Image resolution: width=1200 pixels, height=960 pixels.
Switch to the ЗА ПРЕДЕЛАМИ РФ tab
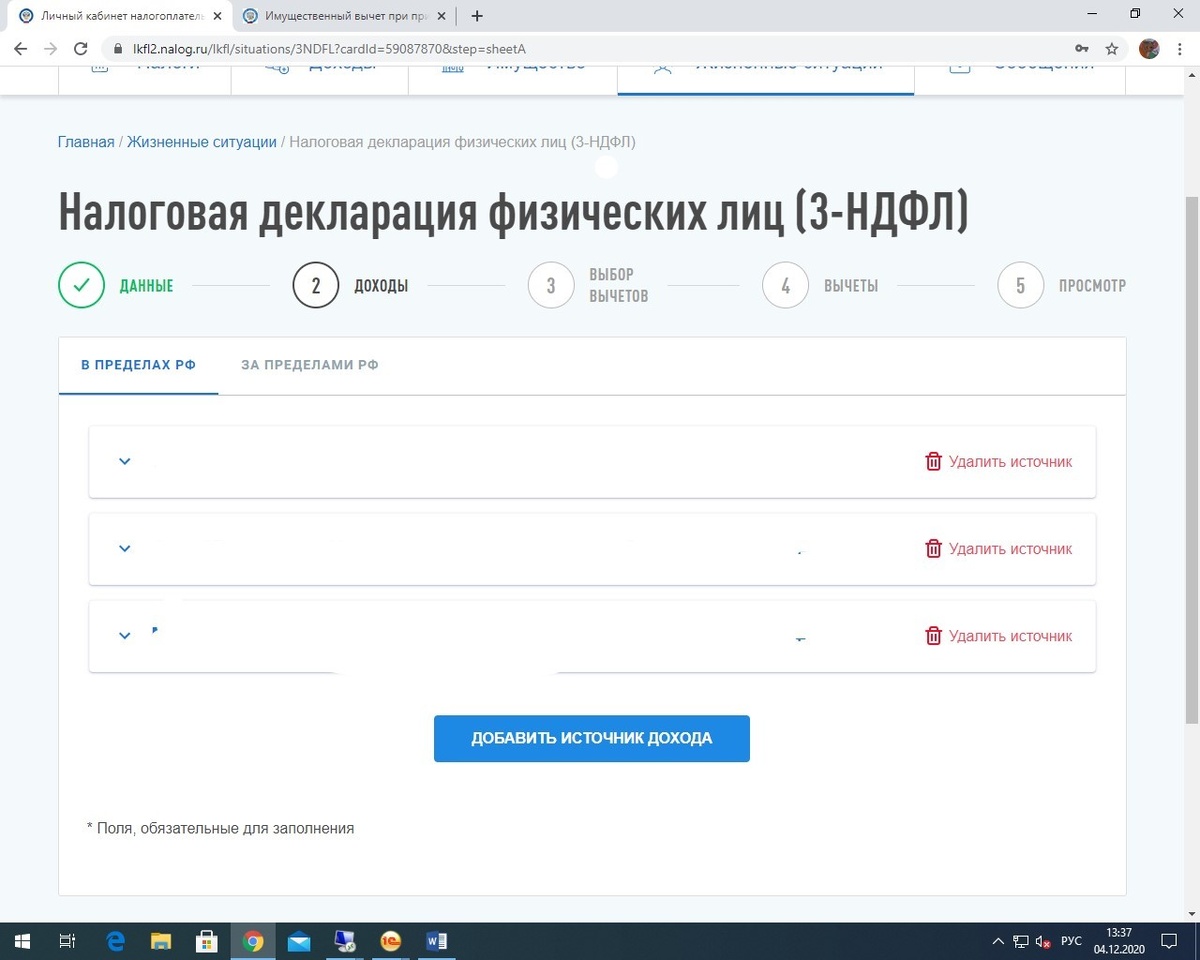[309, 364]
